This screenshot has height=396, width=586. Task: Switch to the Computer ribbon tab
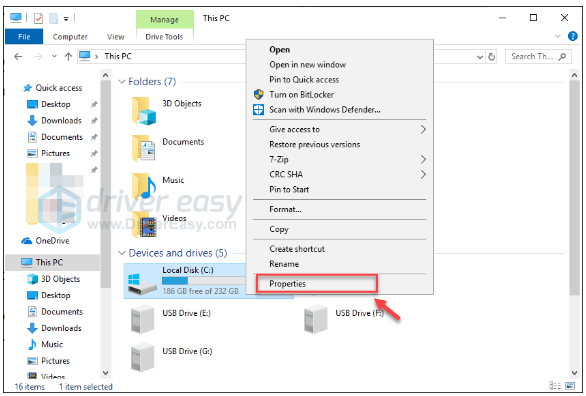(70, 37)
